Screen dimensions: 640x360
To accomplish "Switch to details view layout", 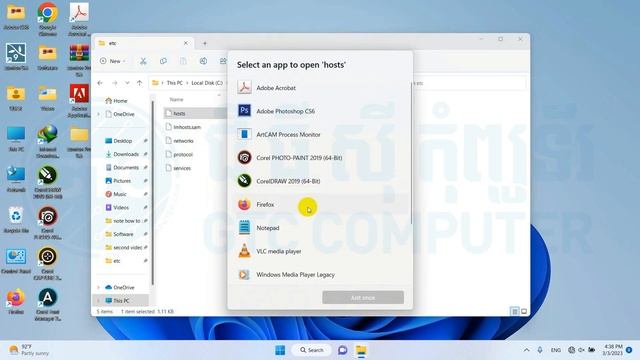I will 515,311.
